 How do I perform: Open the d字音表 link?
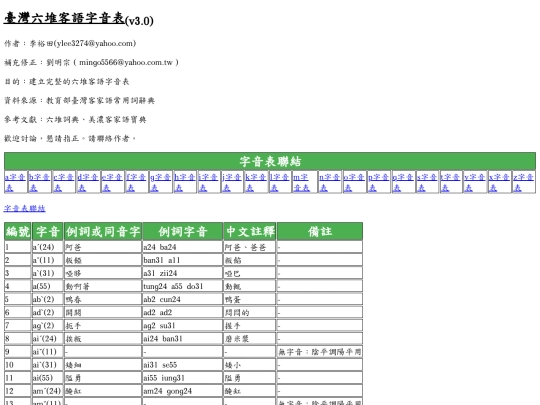(87, 182)
